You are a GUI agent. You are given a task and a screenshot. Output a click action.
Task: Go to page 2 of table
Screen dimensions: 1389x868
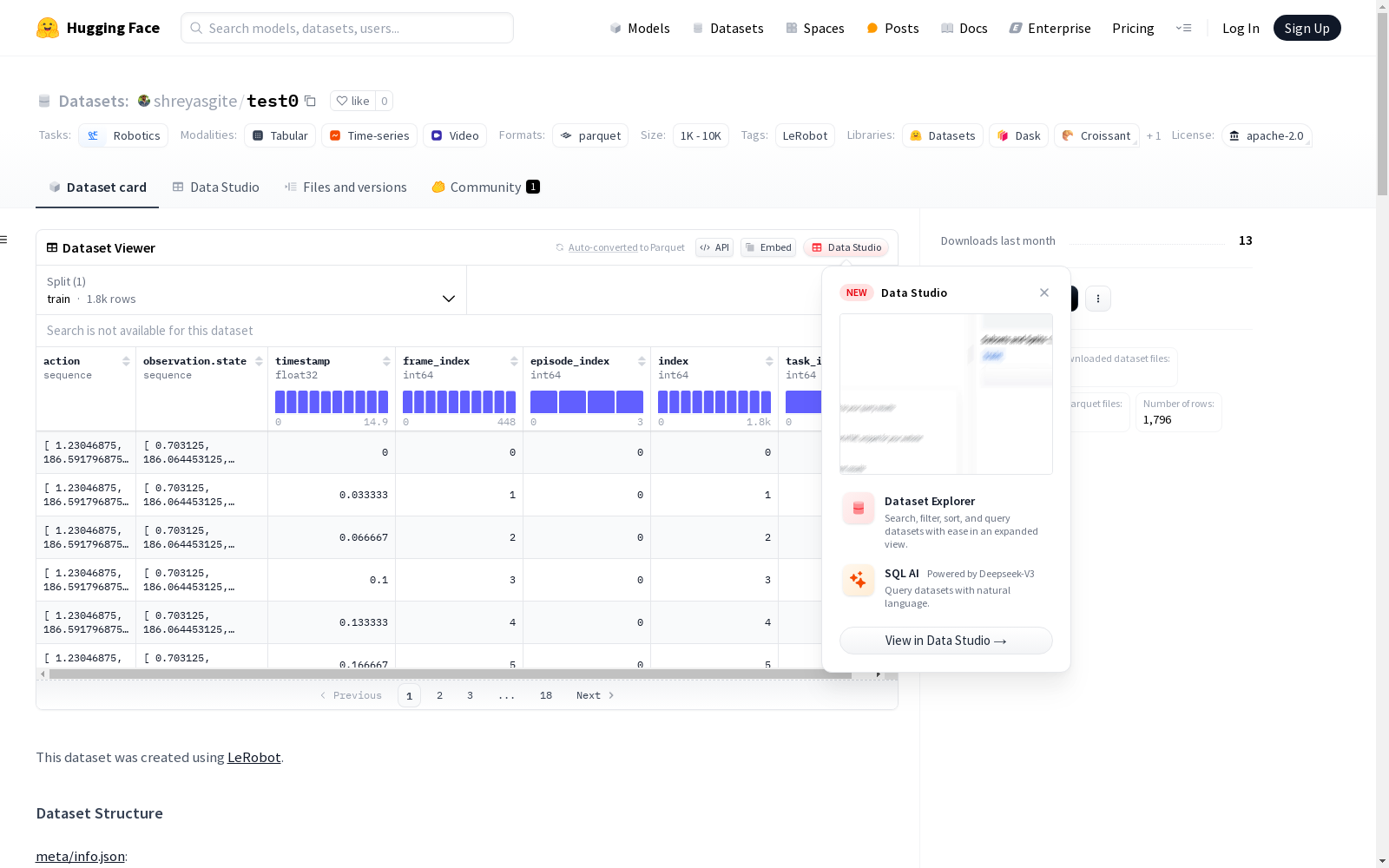pos(440,695)
